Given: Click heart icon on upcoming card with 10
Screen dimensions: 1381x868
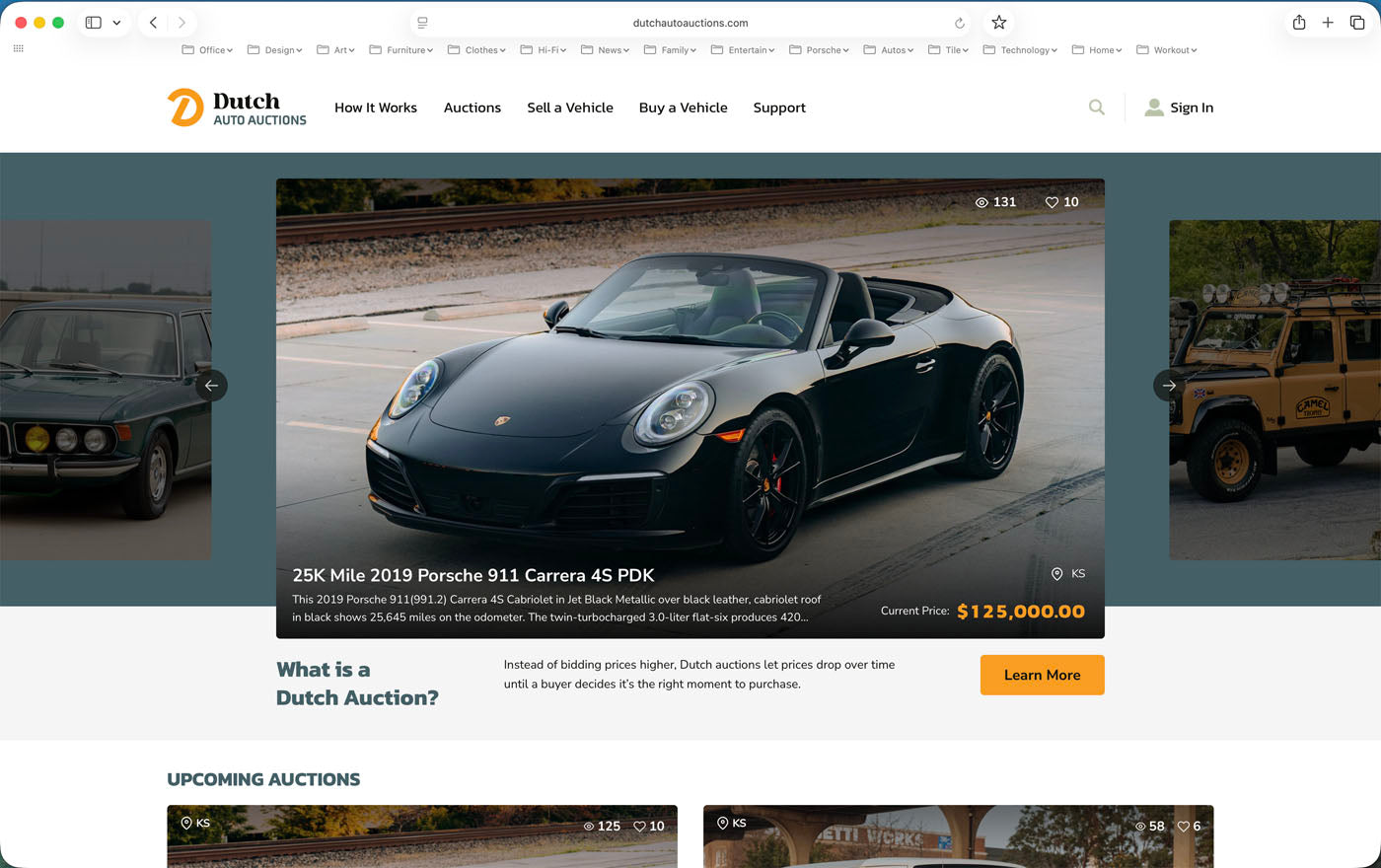Looking at the screenshot, I should (639, 827).
